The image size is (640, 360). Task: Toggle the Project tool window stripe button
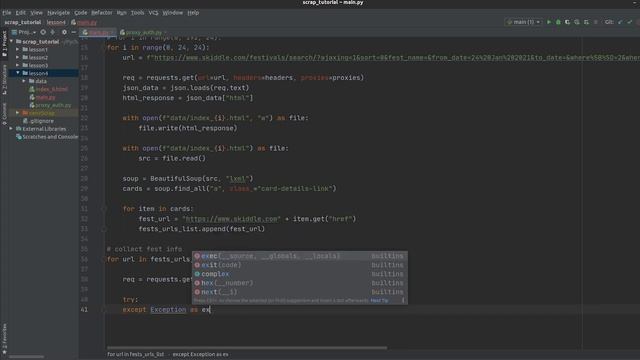click(x=4, y=44)
